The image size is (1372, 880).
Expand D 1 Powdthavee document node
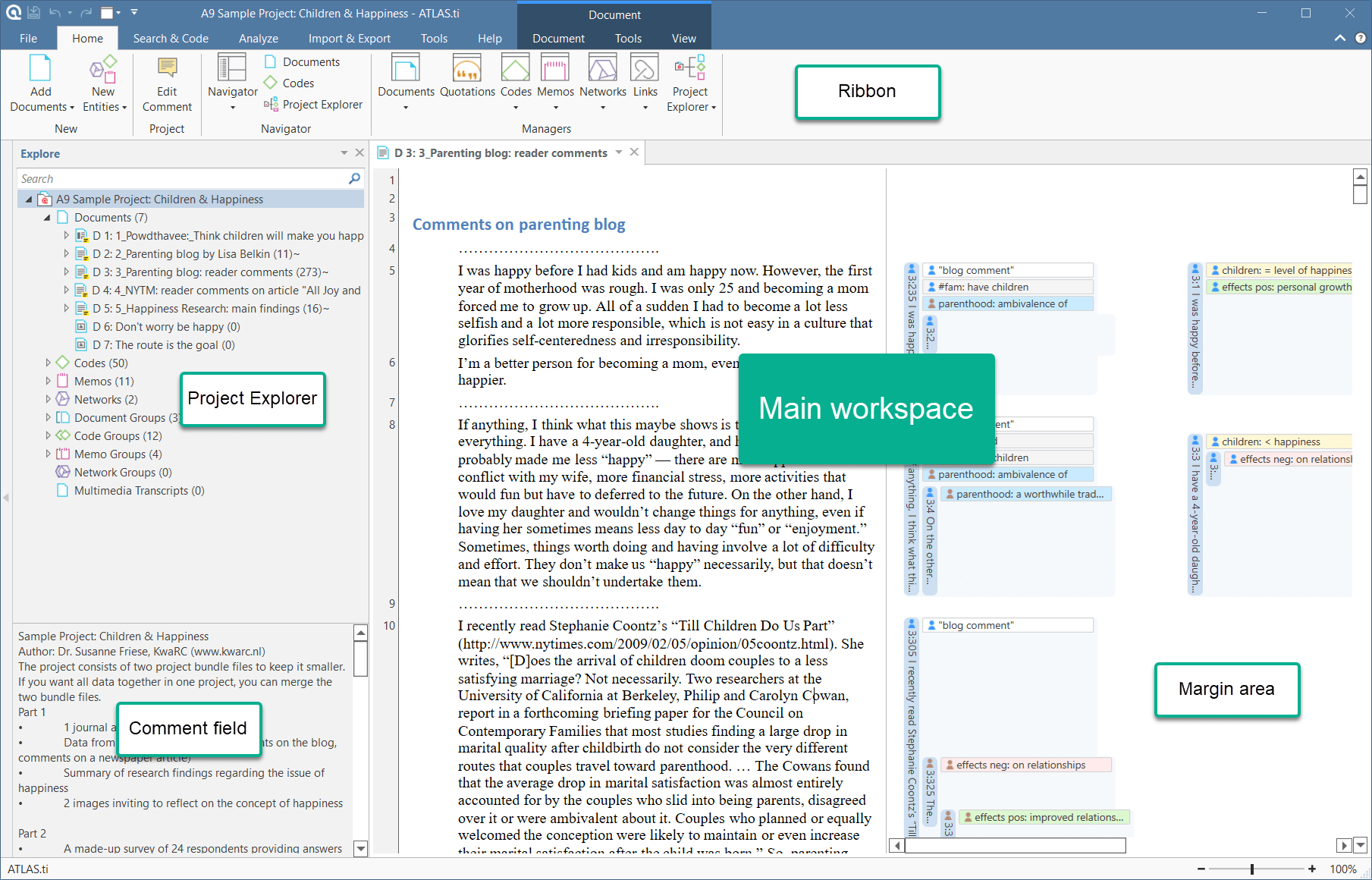[66, 236]
